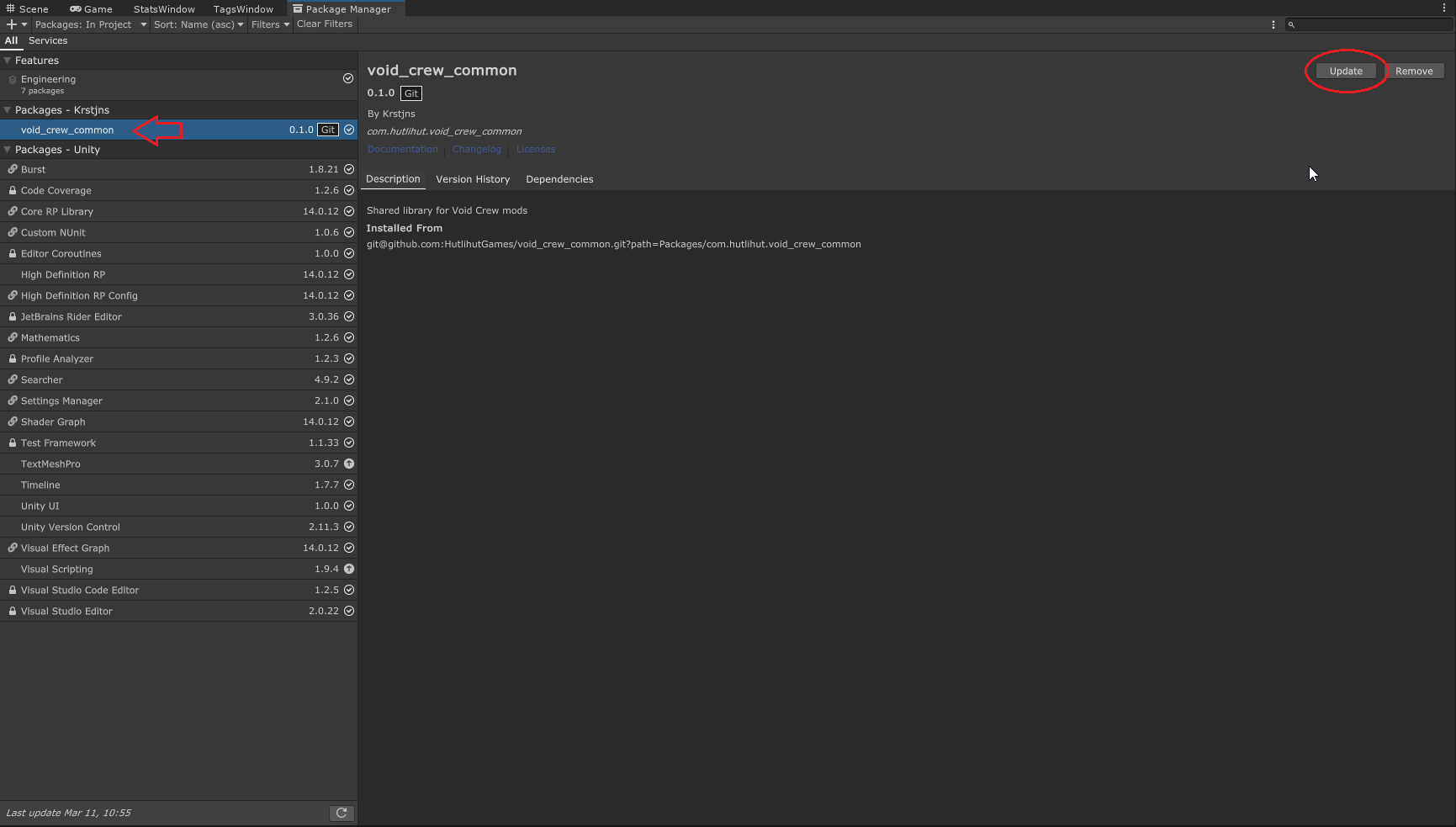The height and width of the screenshot is (827, 1456).
Task: Click the add package plus icon
Action: [x=12, y=24]
